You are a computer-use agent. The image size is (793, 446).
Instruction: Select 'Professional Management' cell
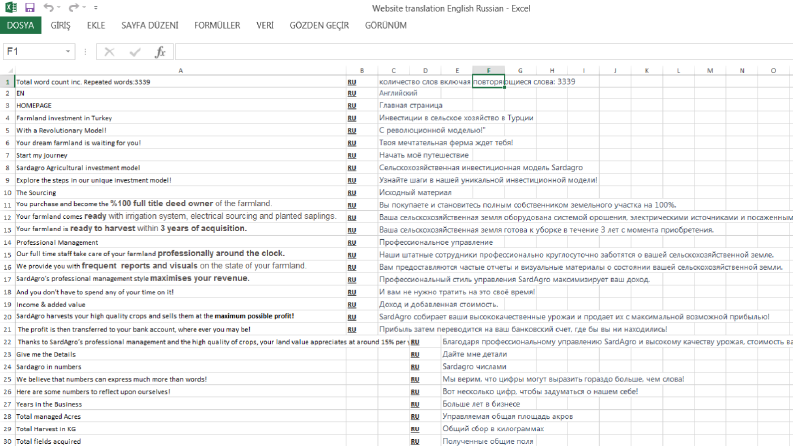181,242
